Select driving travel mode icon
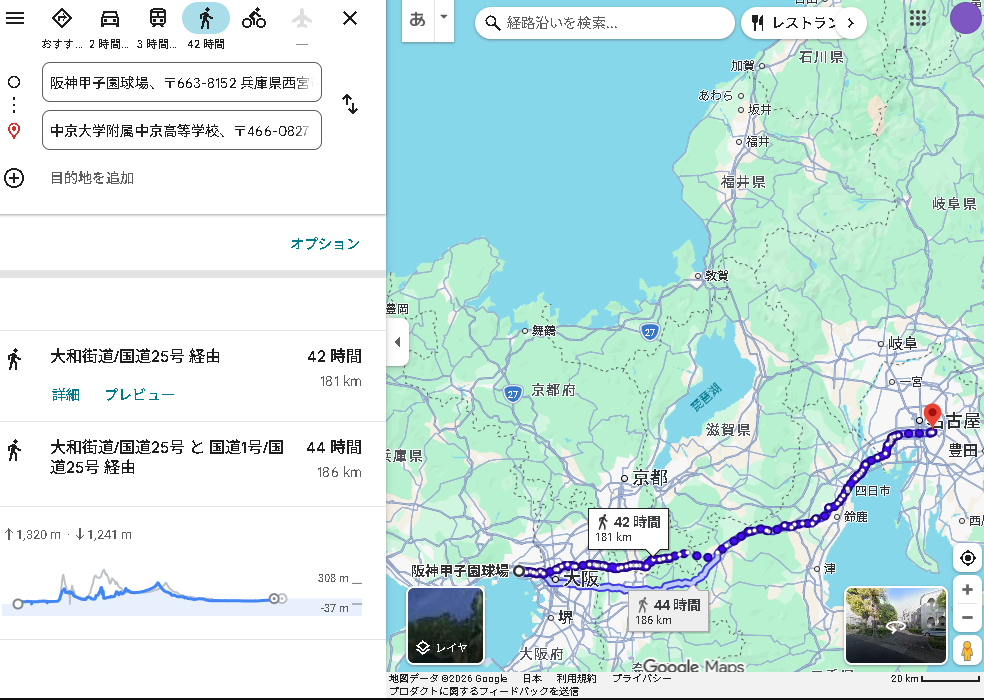This screenshot has width=984, height=700. pyautogui.click(x=110, y=18)
